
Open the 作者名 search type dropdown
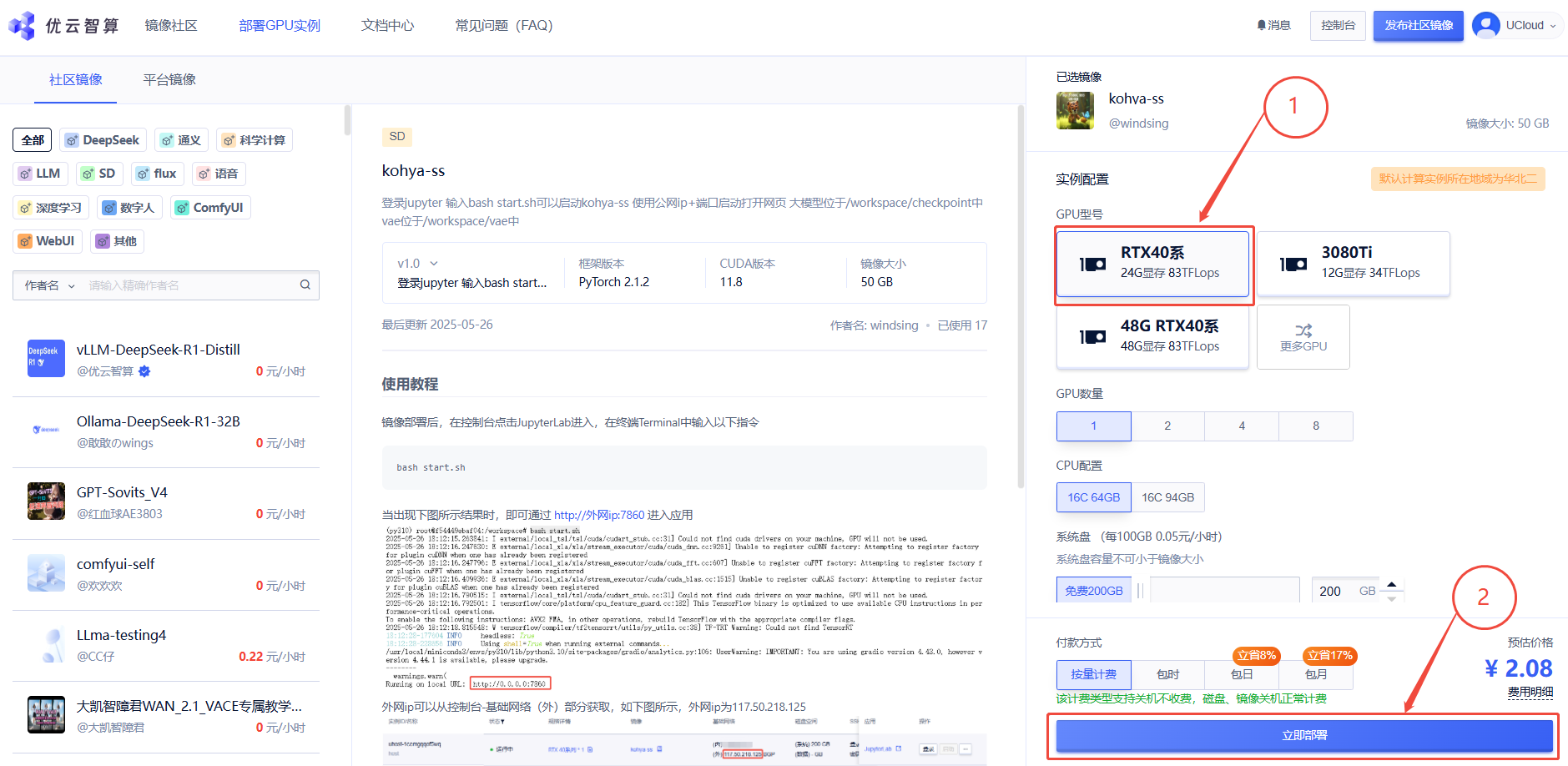[x=49, y=285]
